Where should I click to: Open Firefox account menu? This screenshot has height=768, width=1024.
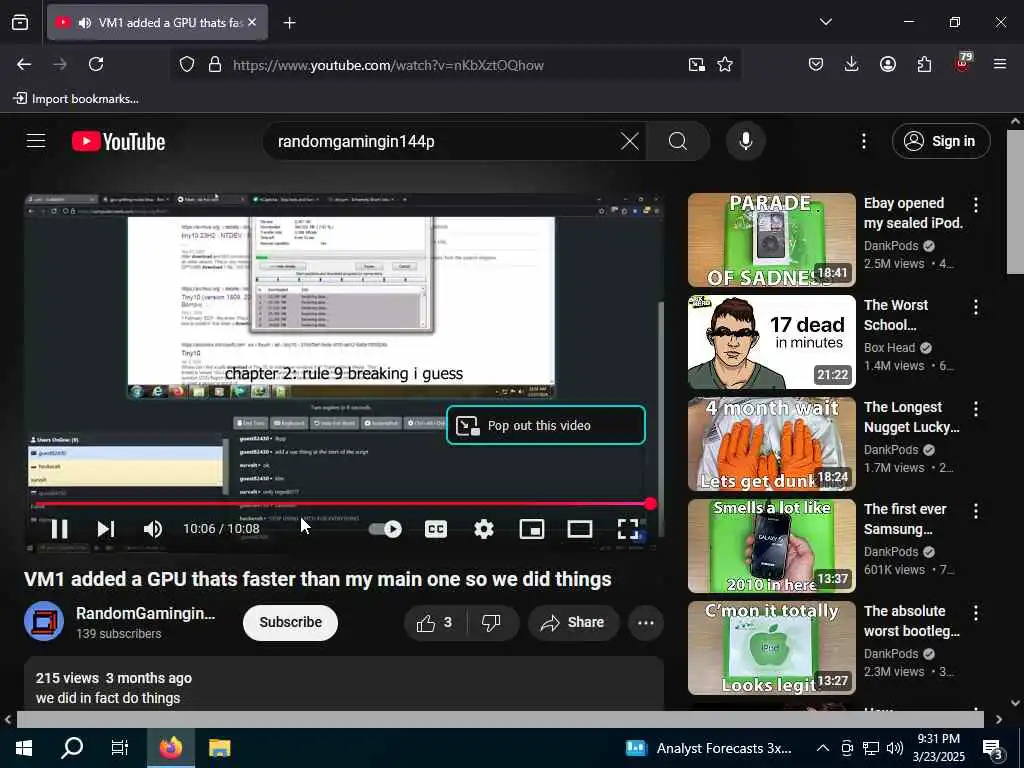[888, 65]
